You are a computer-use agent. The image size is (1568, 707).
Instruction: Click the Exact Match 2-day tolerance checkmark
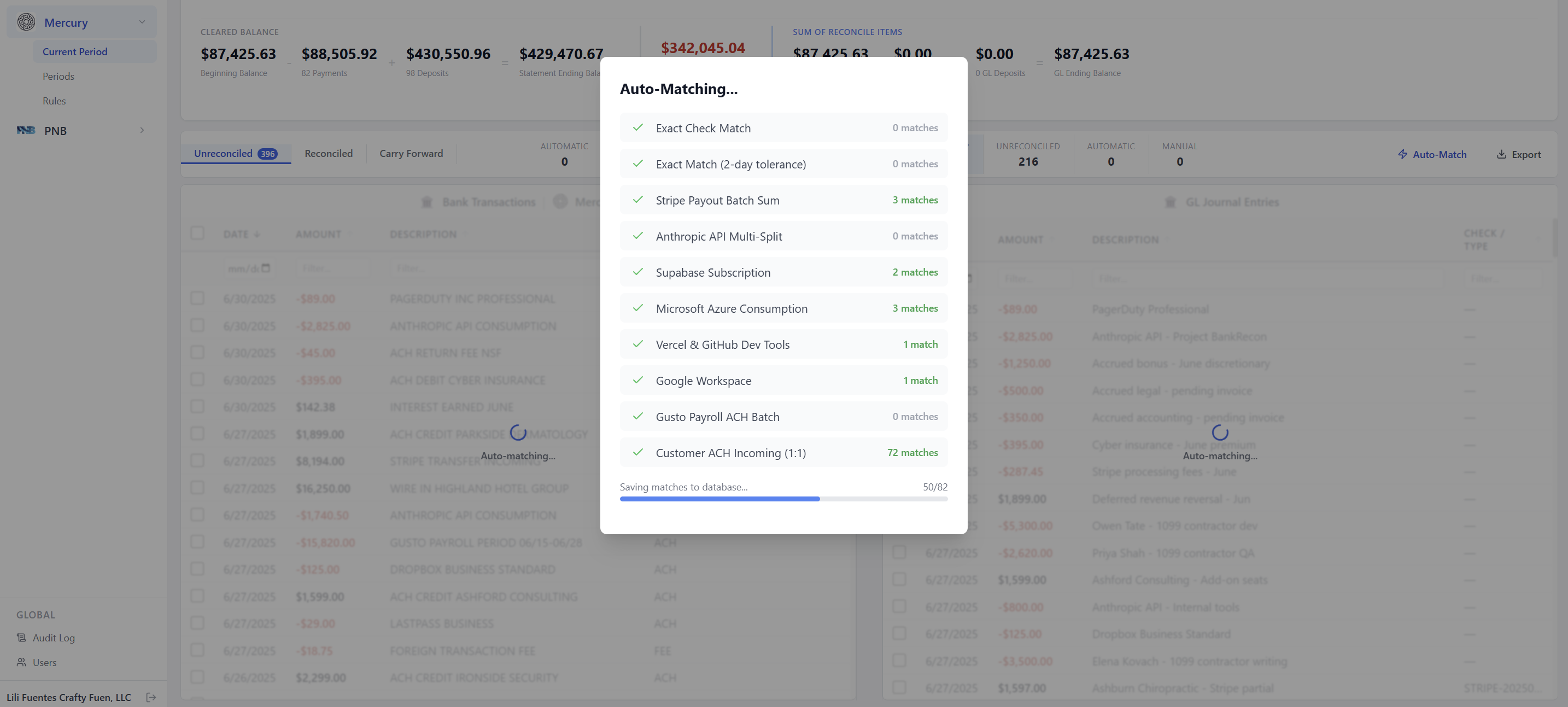pos(638,164)
